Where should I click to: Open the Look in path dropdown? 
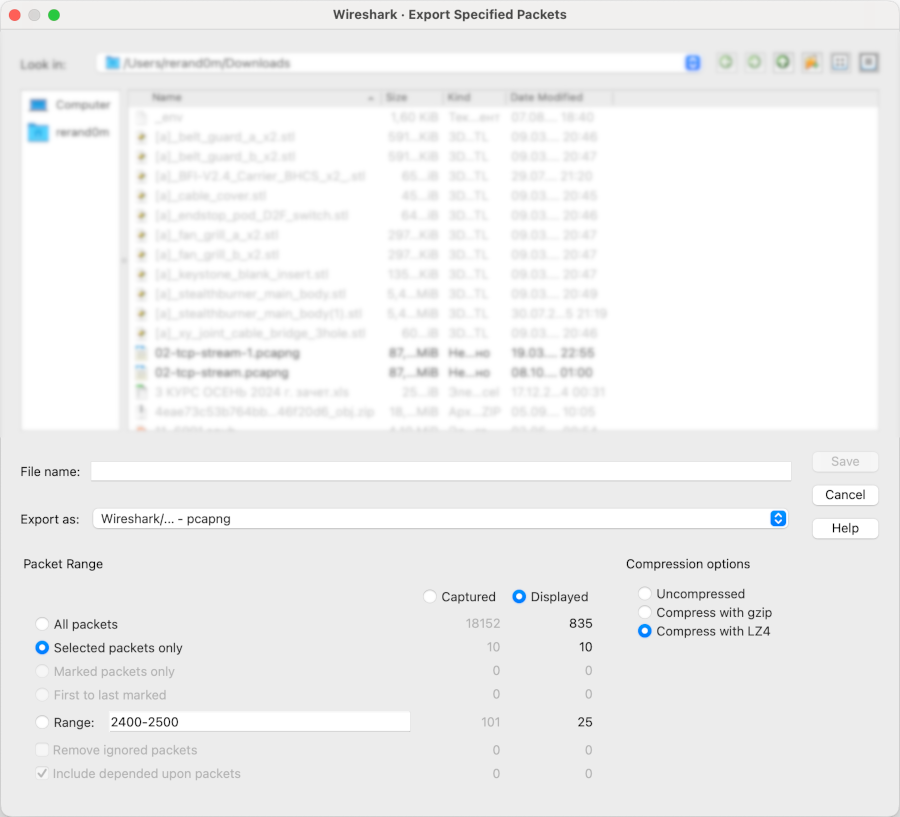[x=693, y=63]
